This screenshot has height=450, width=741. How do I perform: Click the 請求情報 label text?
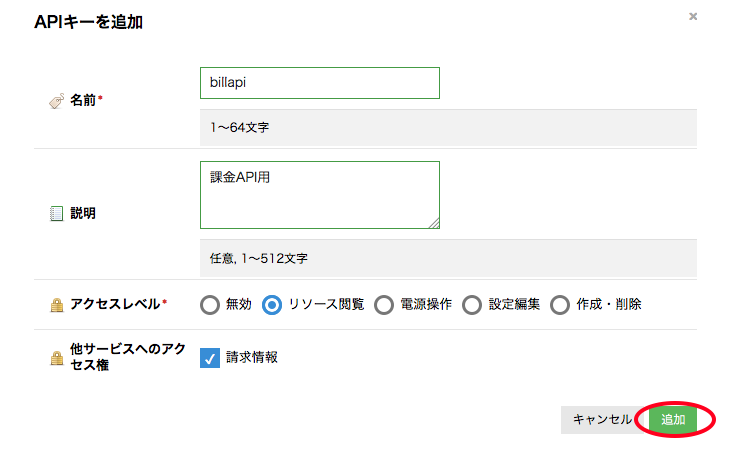(252, 357)
